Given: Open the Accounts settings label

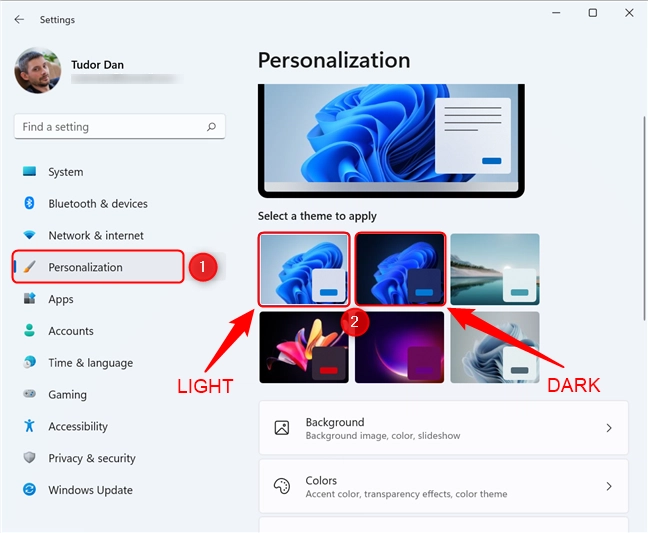Looking at the screenshot, I should point(71,331).
